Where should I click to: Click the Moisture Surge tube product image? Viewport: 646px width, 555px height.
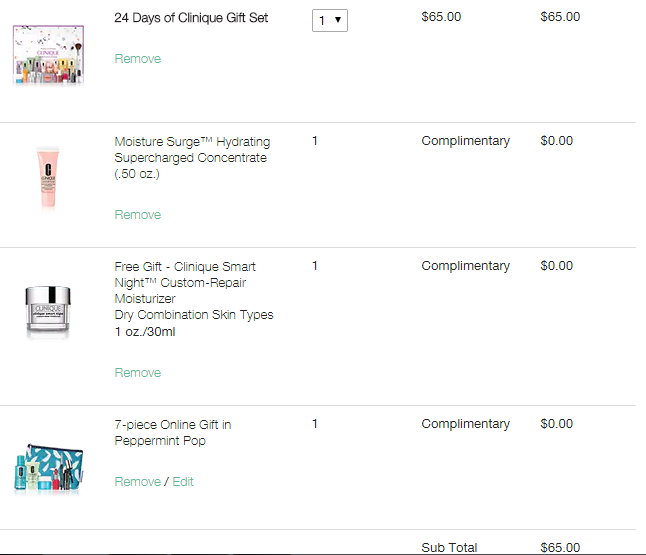[49, 176]
